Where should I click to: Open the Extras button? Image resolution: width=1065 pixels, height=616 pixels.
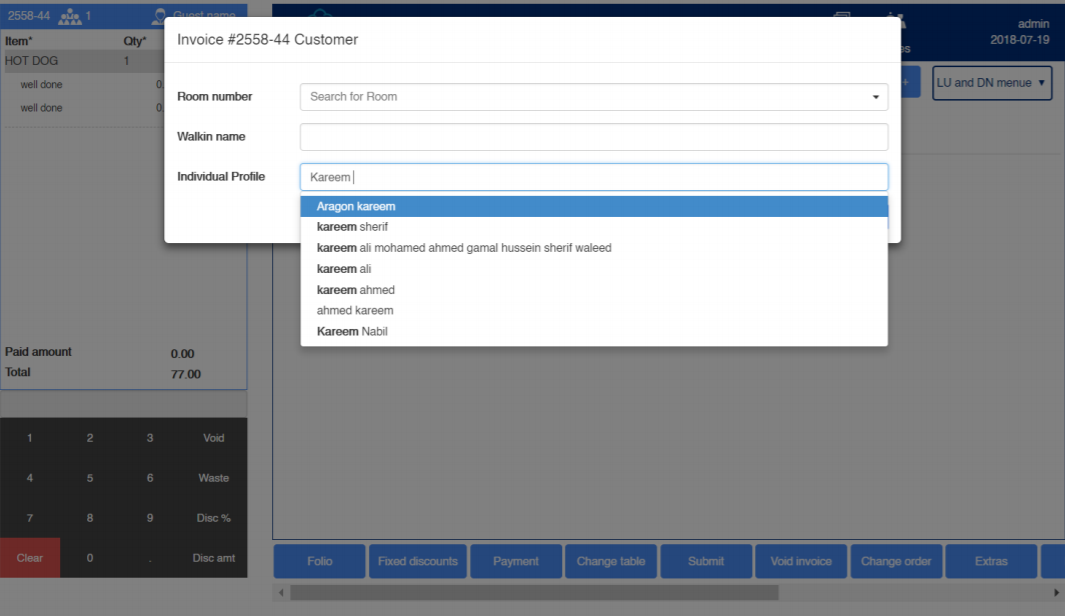(x=991, y=561)
